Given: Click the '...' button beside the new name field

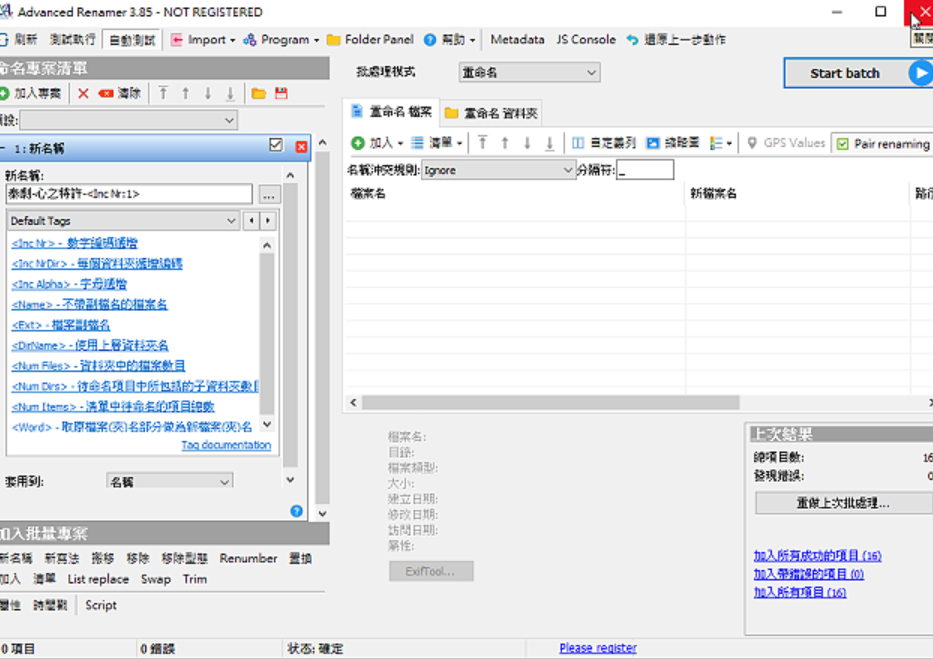Looking at the screenshot, I should pos(269,194).
